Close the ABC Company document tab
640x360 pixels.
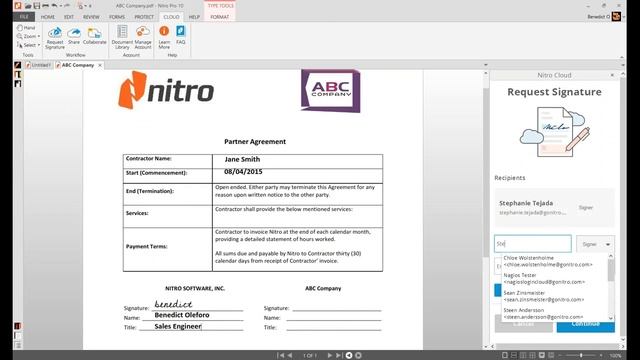[100, 65]
